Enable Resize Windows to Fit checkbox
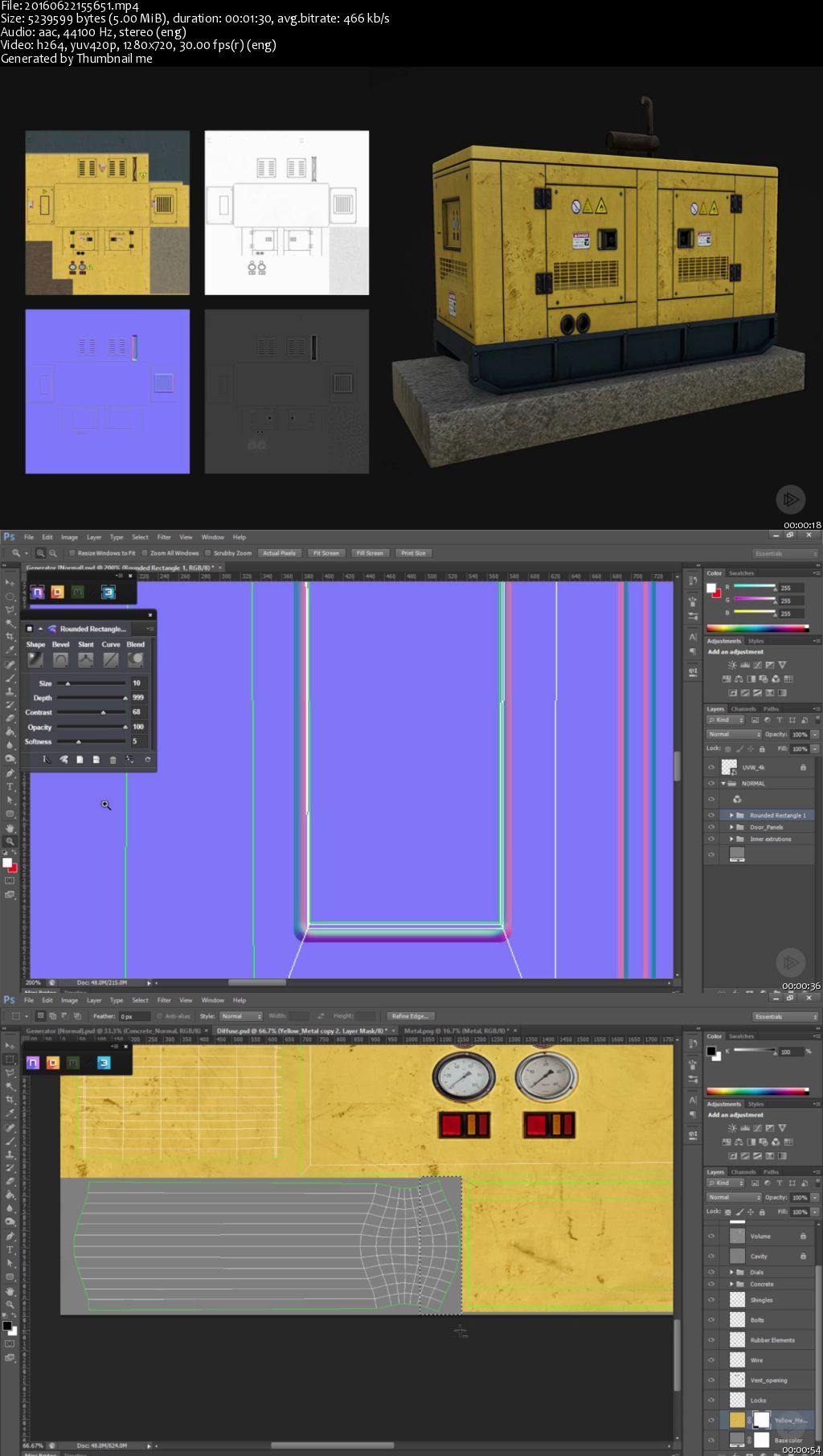 72,553
